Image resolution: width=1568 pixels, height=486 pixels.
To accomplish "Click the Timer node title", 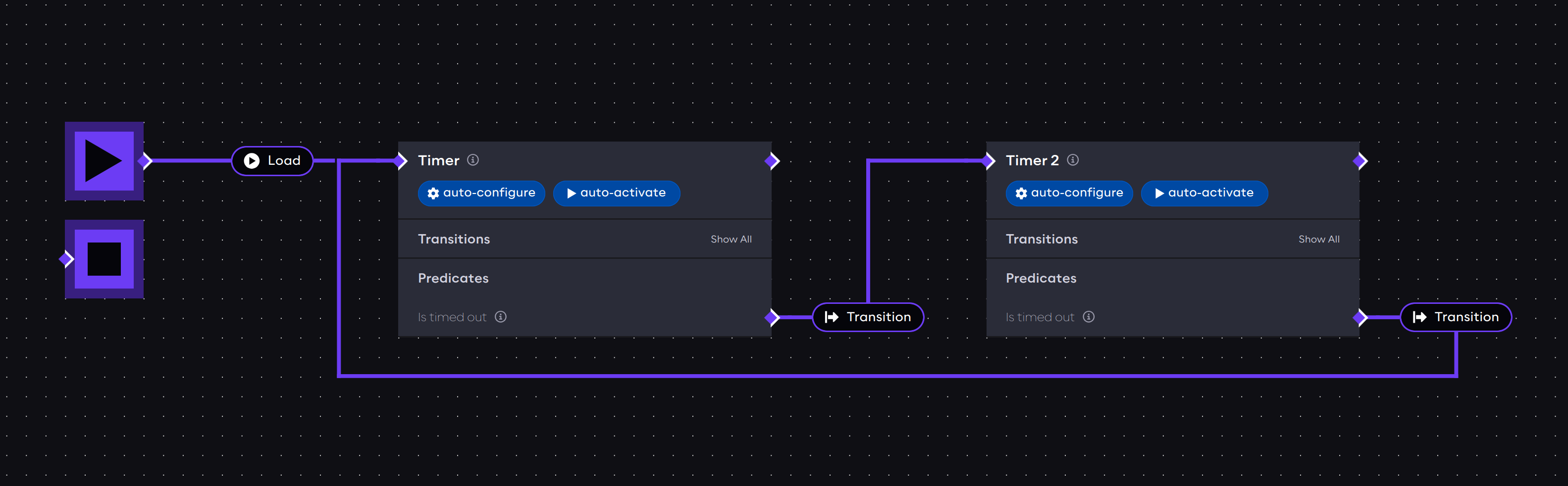I will [x=438, y=160].
